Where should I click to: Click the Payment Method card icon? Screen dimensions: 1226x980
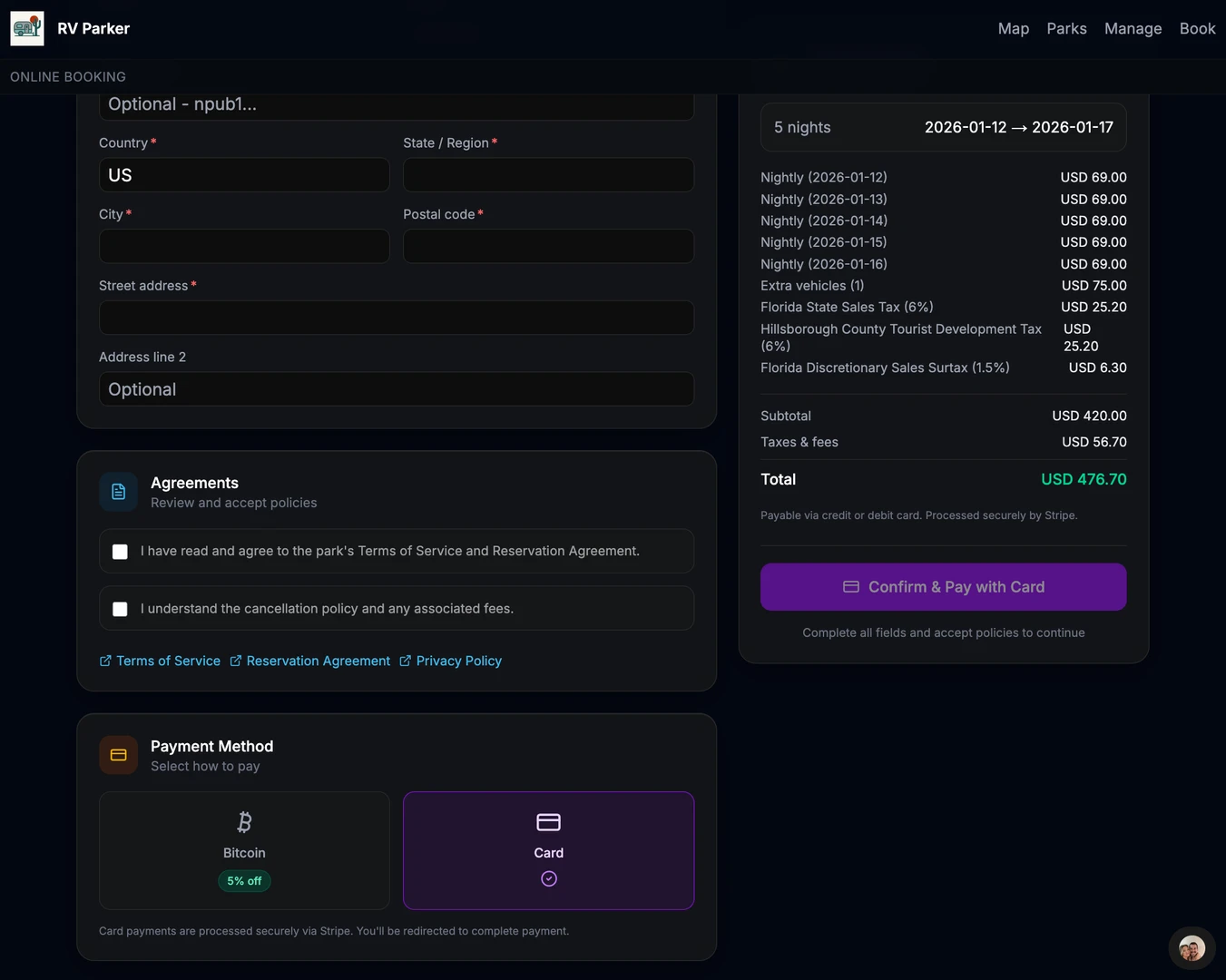(118, 755)
